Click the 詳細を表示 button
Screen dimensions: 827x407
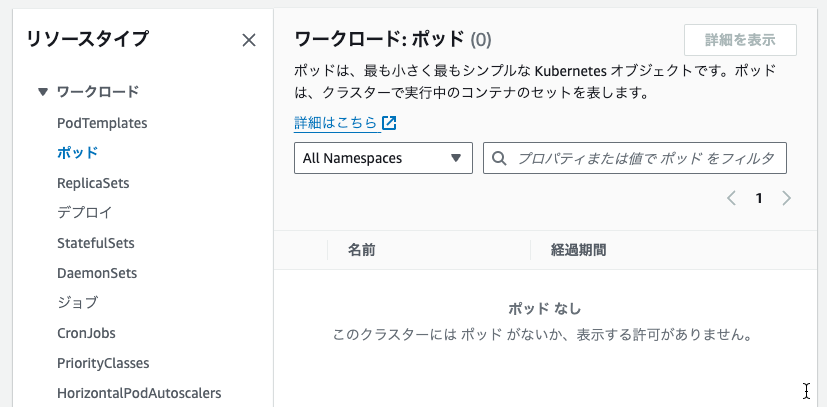coord(740,40)
